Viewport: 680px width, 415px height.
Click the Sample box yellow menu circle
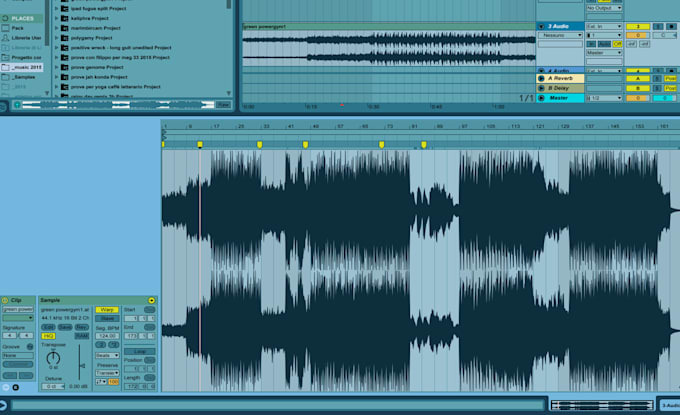pyautogui.click(x=151, y=300)
